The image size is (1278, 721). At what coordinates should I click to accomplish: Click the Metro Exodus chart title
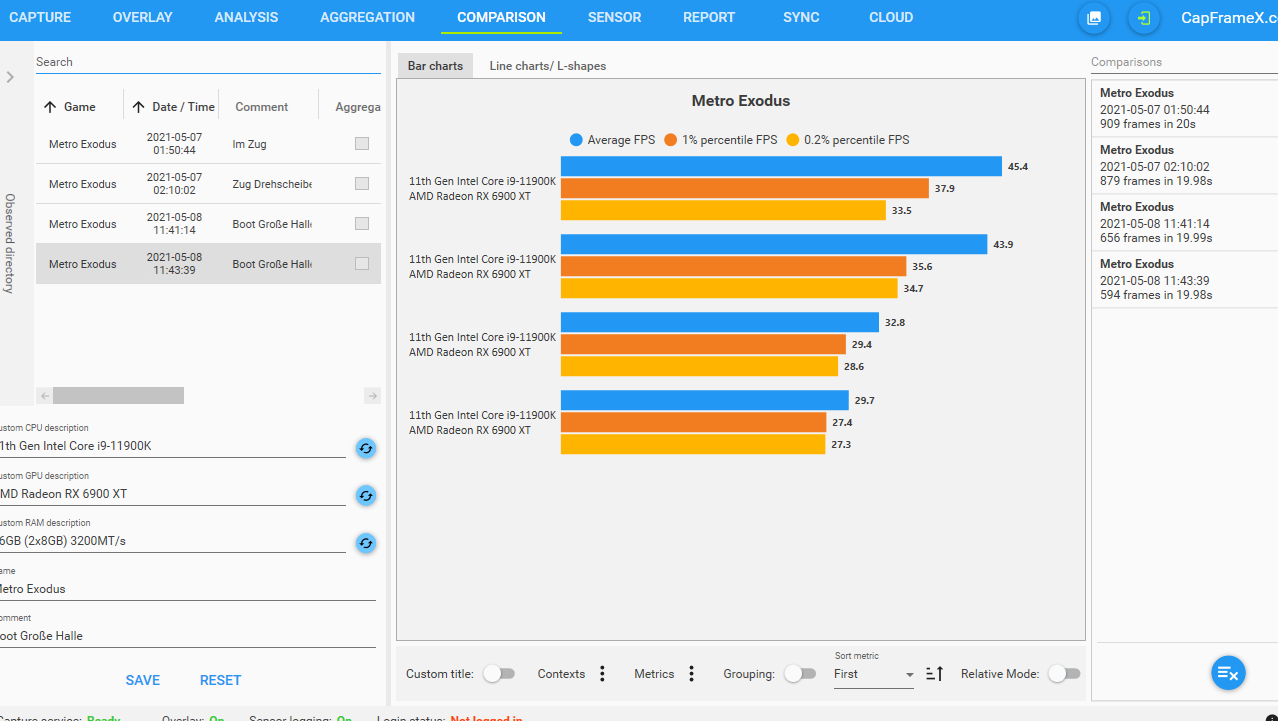pyautogui.click(x=741, y=101)
